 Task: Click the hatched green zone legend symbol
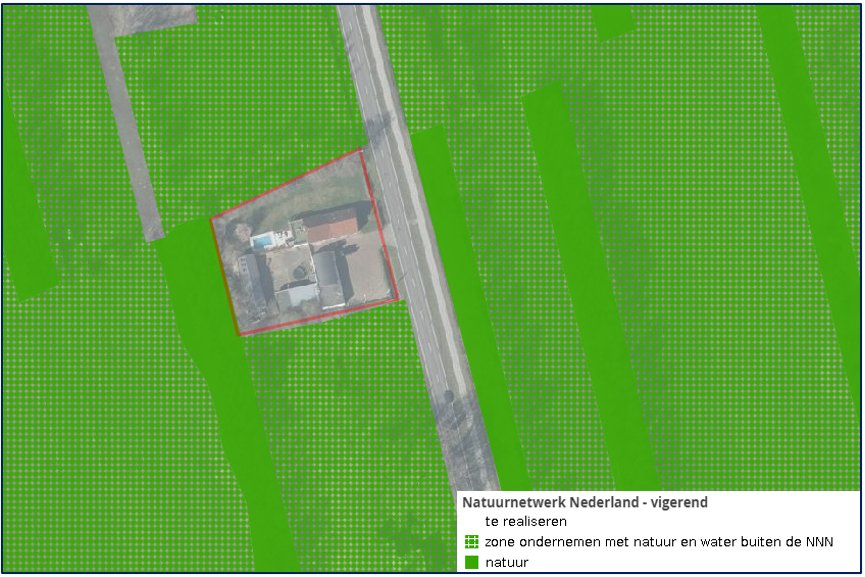(471, 542)
